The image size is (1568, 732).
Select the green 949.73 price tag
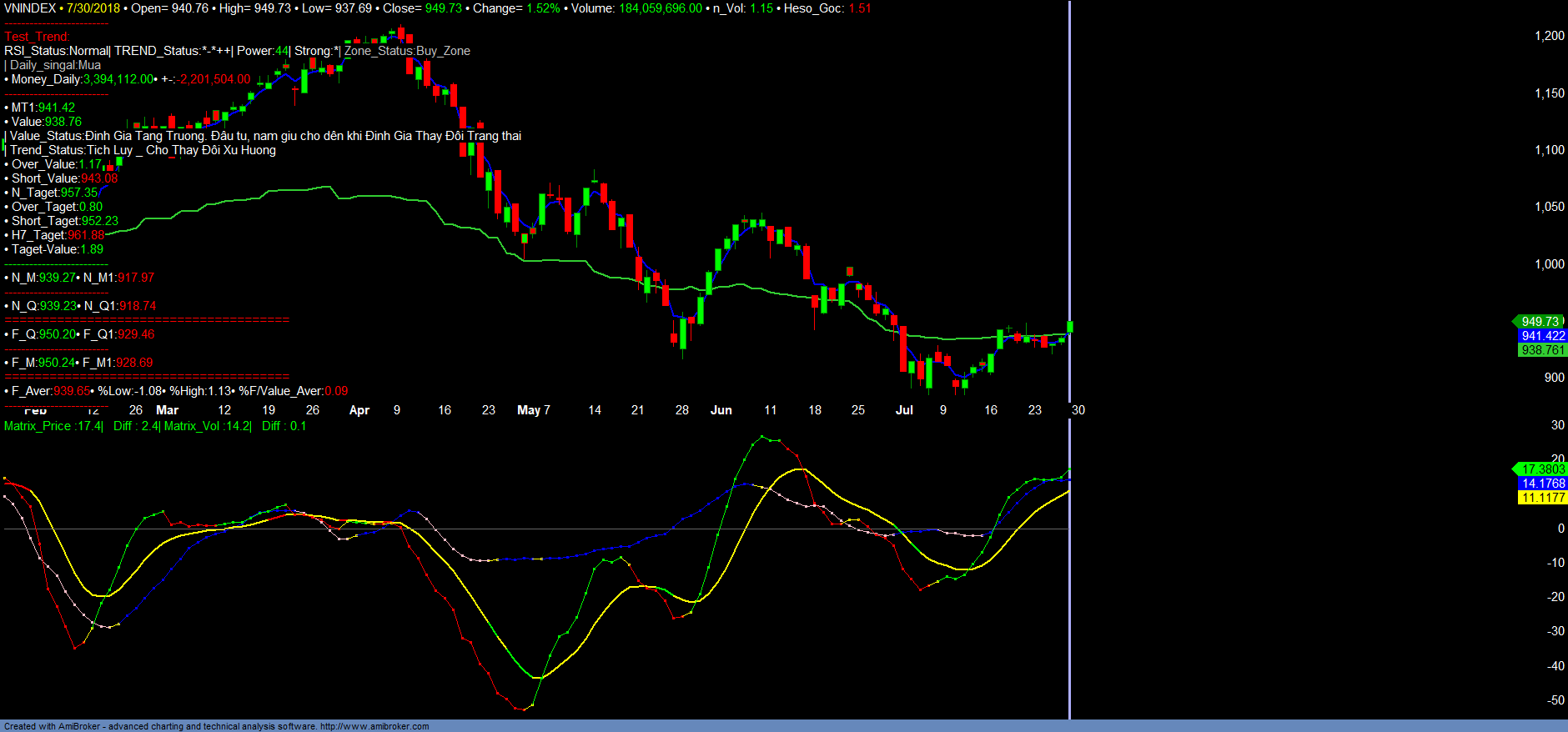pos(1540,322)
